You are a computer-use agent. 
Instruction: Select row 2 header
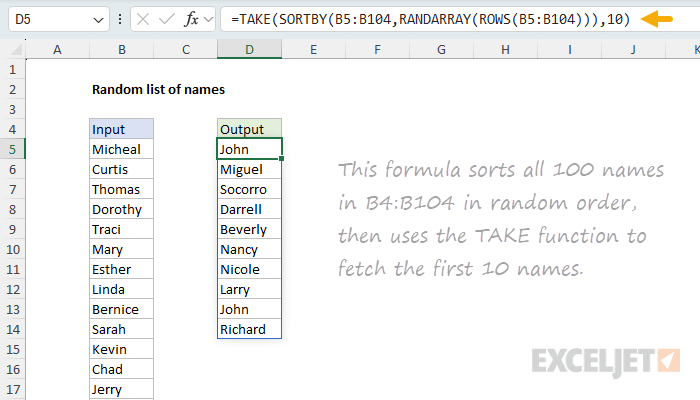click(x=12, y=89)
